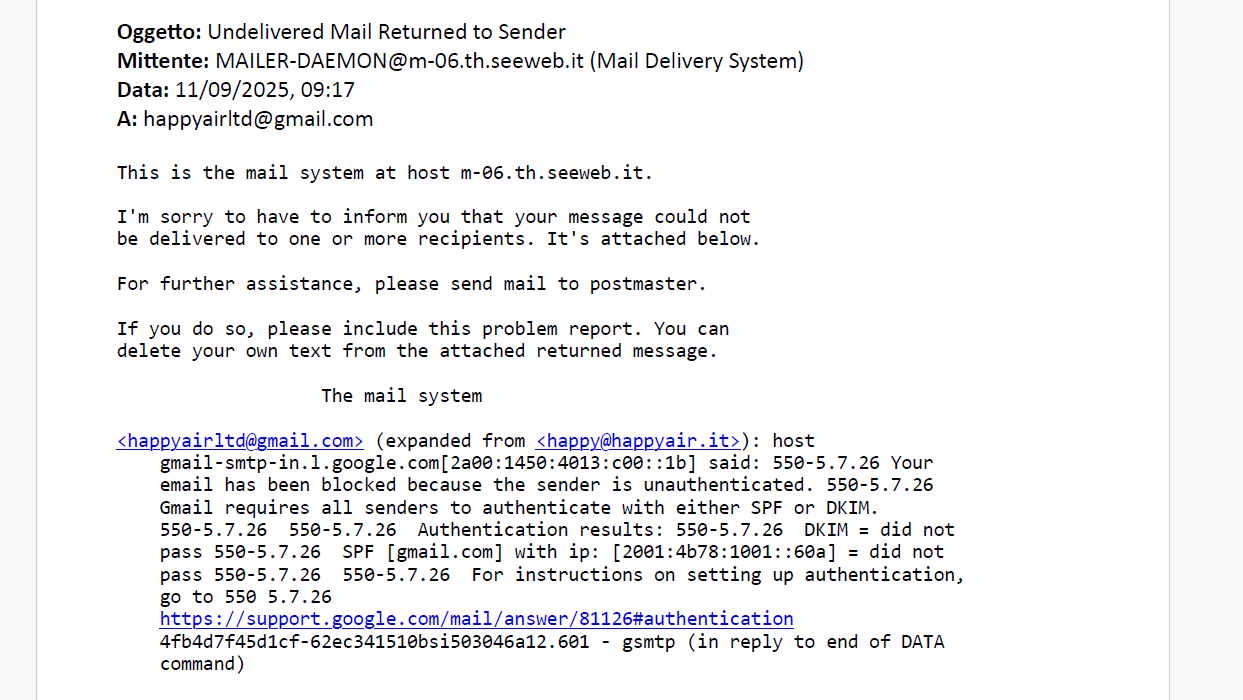Click the centered text The mail system

pos(401,396)
